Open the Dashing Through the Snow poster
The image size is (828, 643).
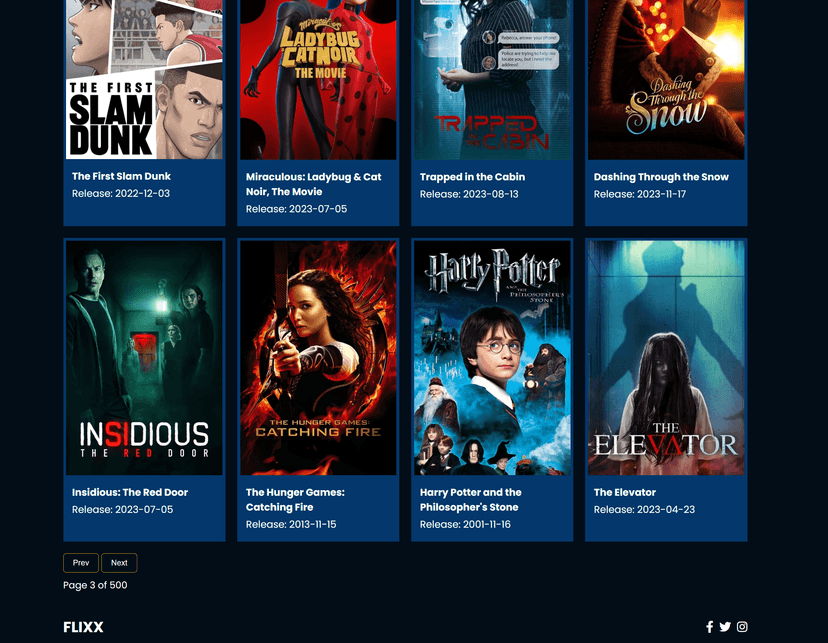666,80
